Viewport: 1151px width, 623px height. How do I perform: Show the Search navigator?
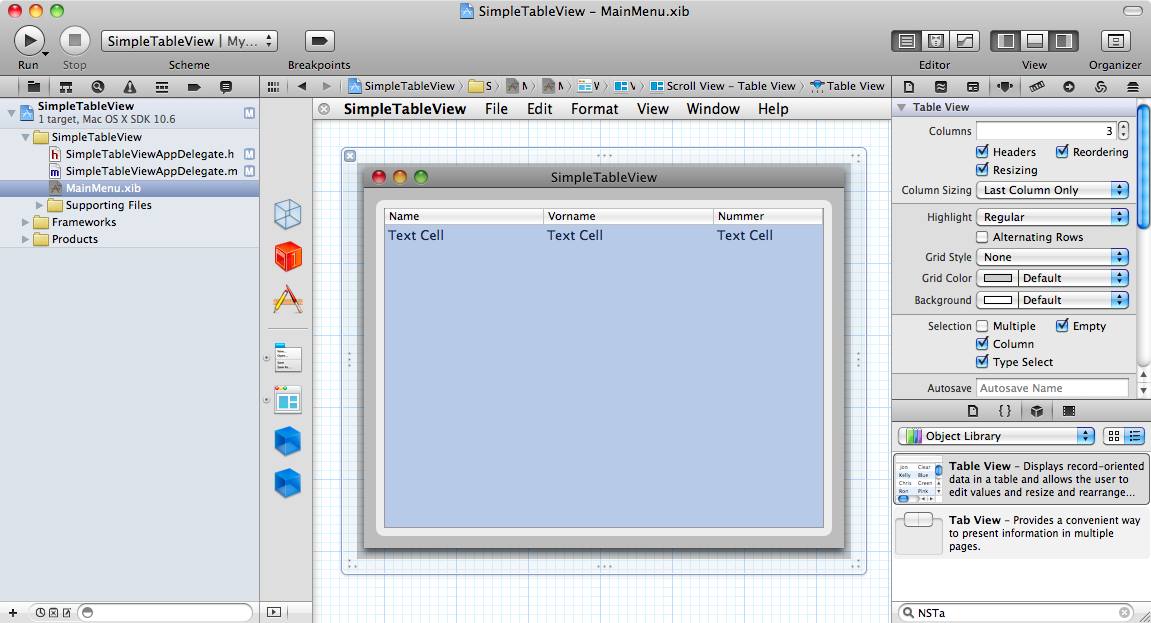pos(98,87)
